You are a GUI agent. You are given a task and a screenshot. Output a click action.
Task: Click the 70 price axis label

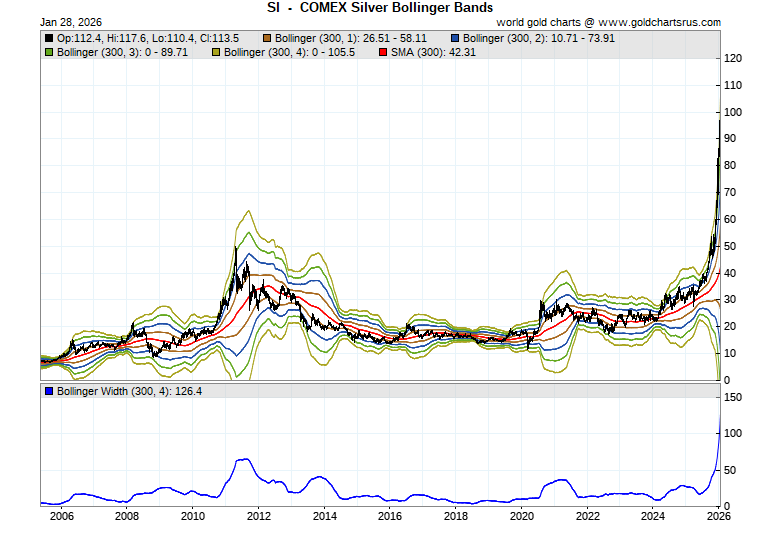[730, 192]
